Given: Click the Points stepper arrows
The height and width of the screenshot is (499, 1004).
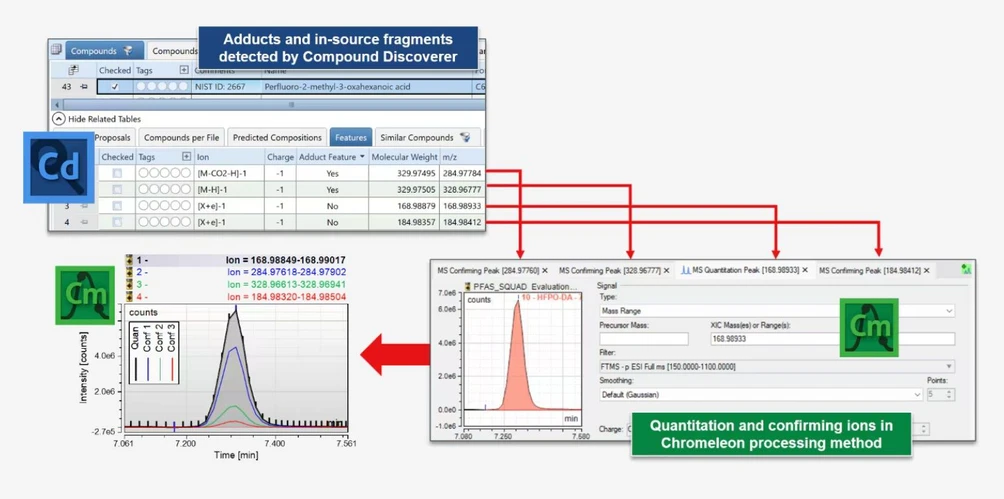Looking at the screenshot, I should click(949, 395).
